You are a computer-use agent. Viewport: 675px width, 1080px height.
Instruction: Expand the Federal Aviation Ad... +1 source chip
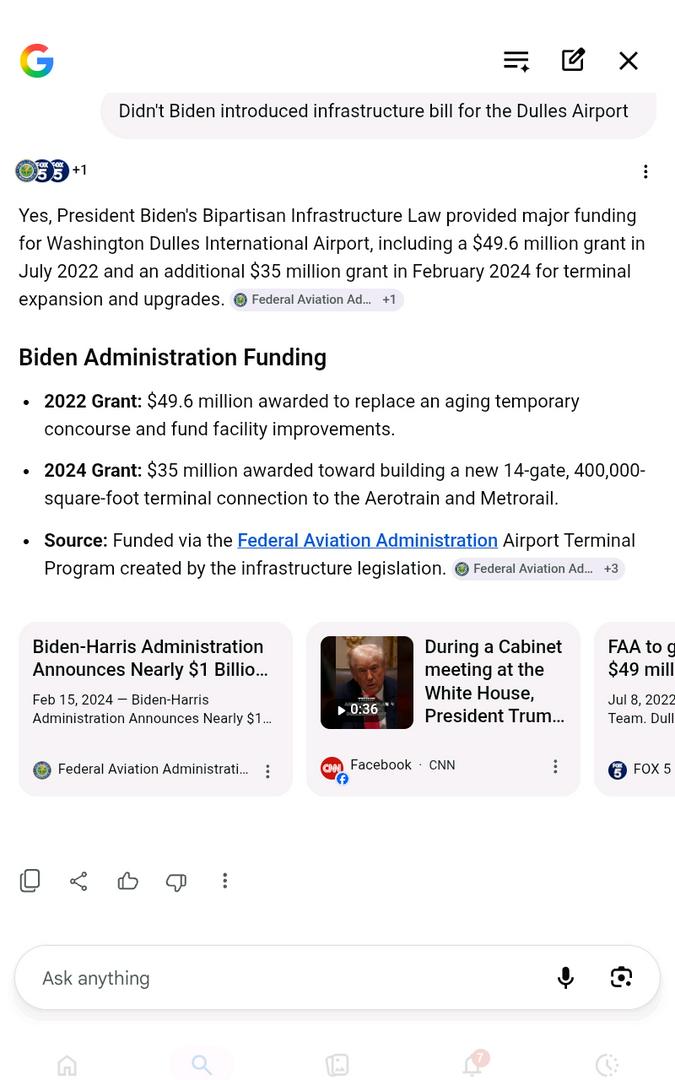click(316, 300)
